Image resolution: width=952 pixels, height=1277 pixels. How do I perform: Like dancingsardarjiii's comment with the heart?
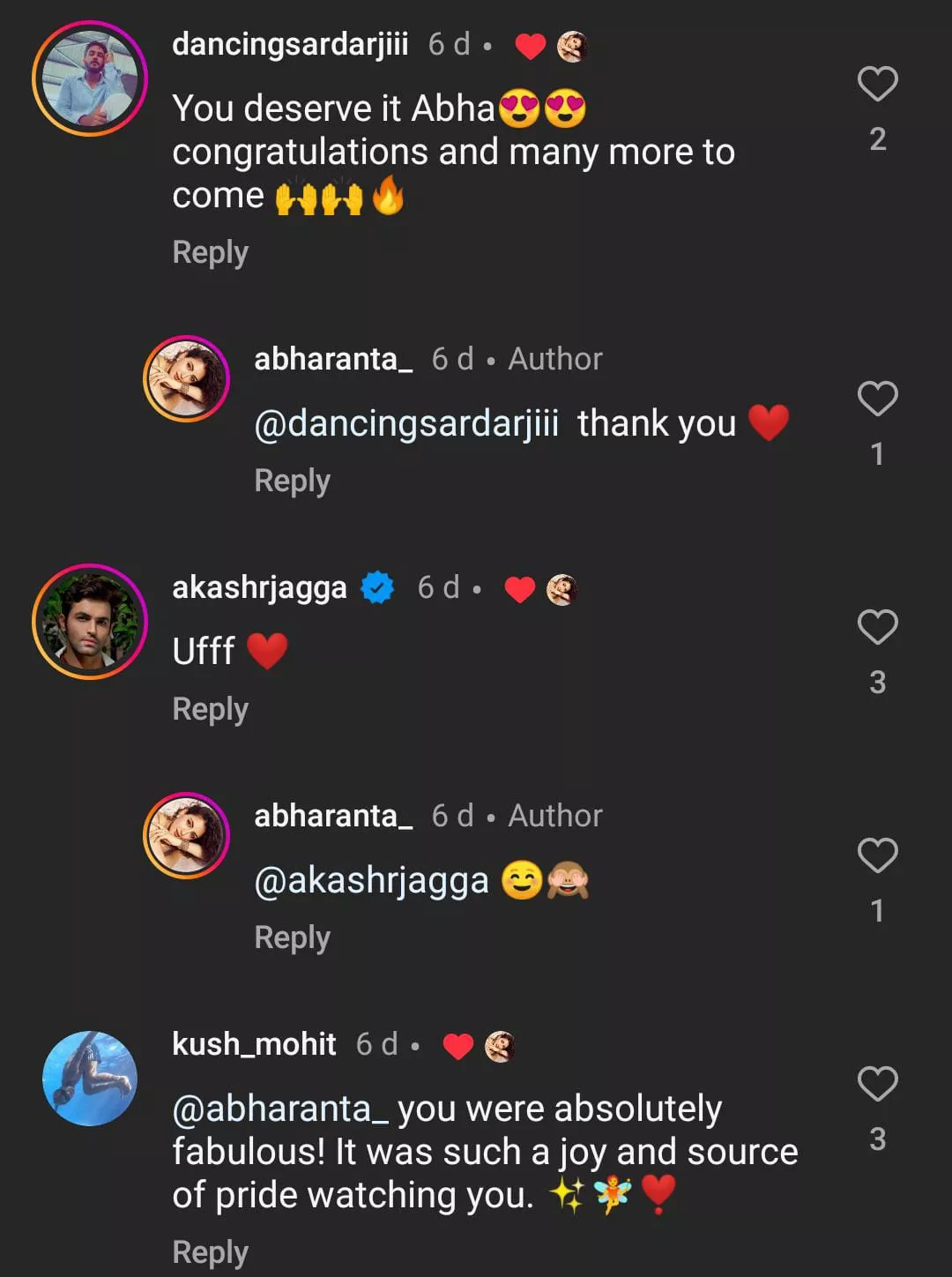tap(877, 85)
